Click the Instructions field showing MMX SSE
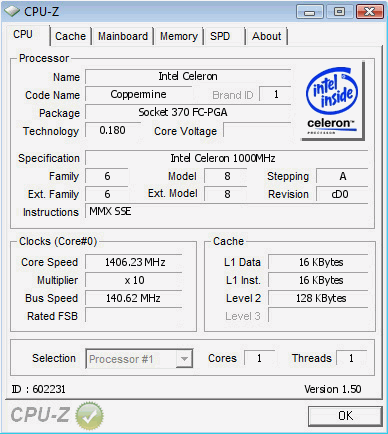388x434 pixels. 227,212
